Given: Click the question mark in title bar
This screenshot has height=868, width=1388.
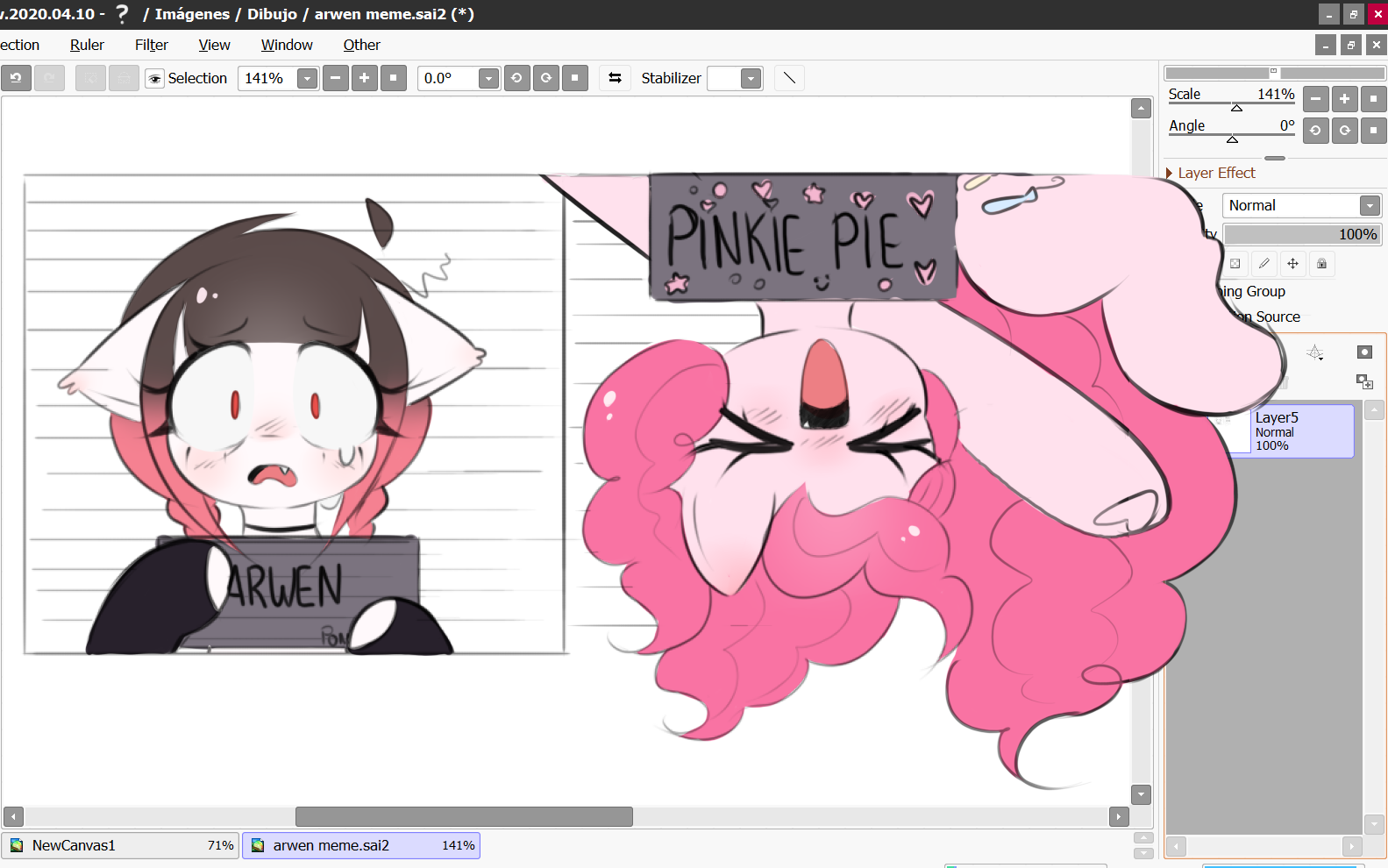Looking at the screenshot, I should 122,14.
